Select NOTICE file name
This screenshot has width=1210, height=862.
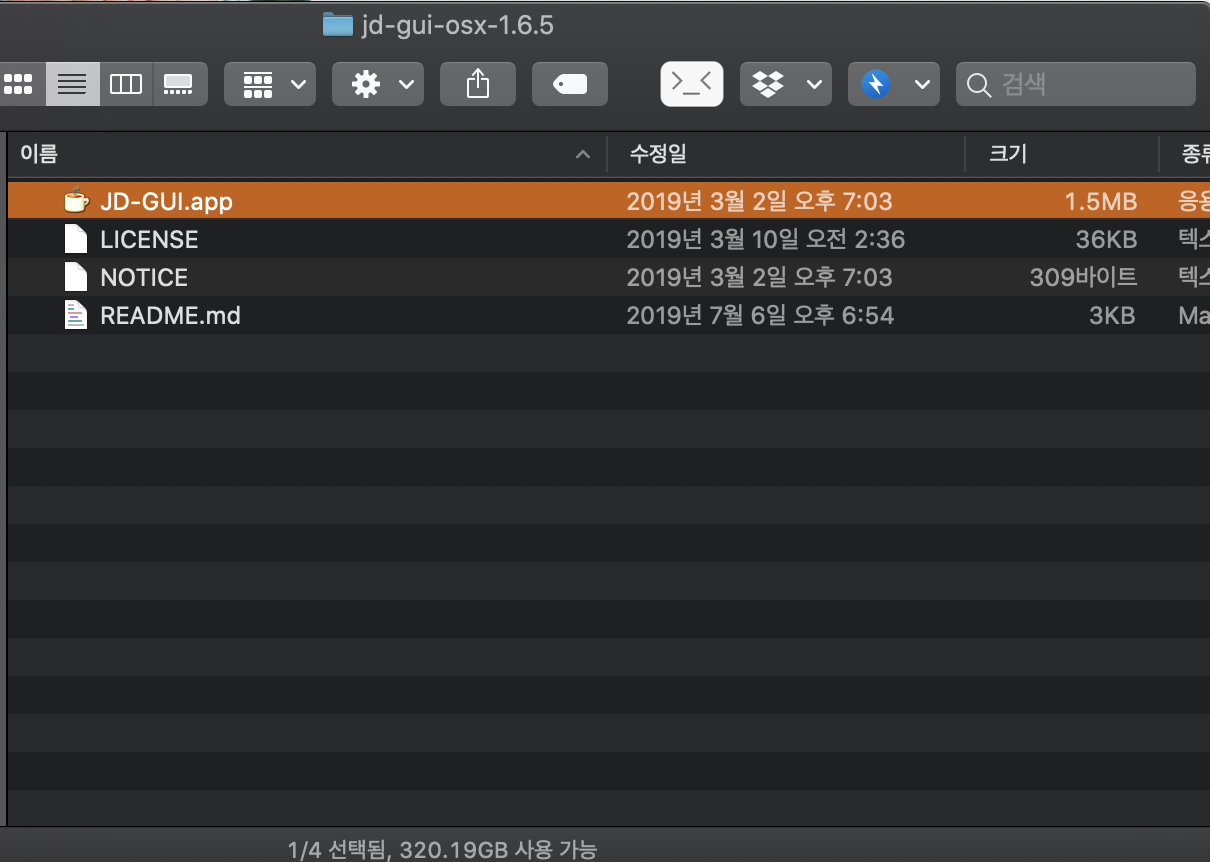coord(144,278)
